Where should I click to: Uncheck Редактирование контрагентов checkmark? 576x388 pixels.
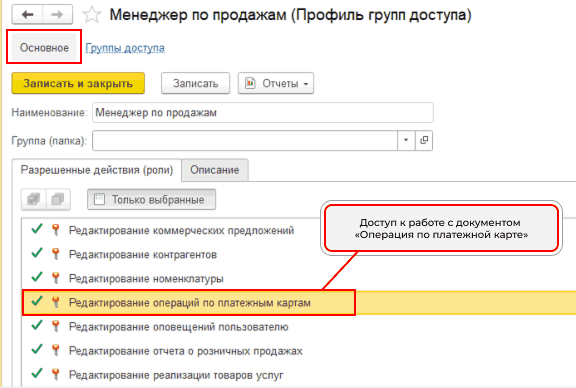[37, 253]
